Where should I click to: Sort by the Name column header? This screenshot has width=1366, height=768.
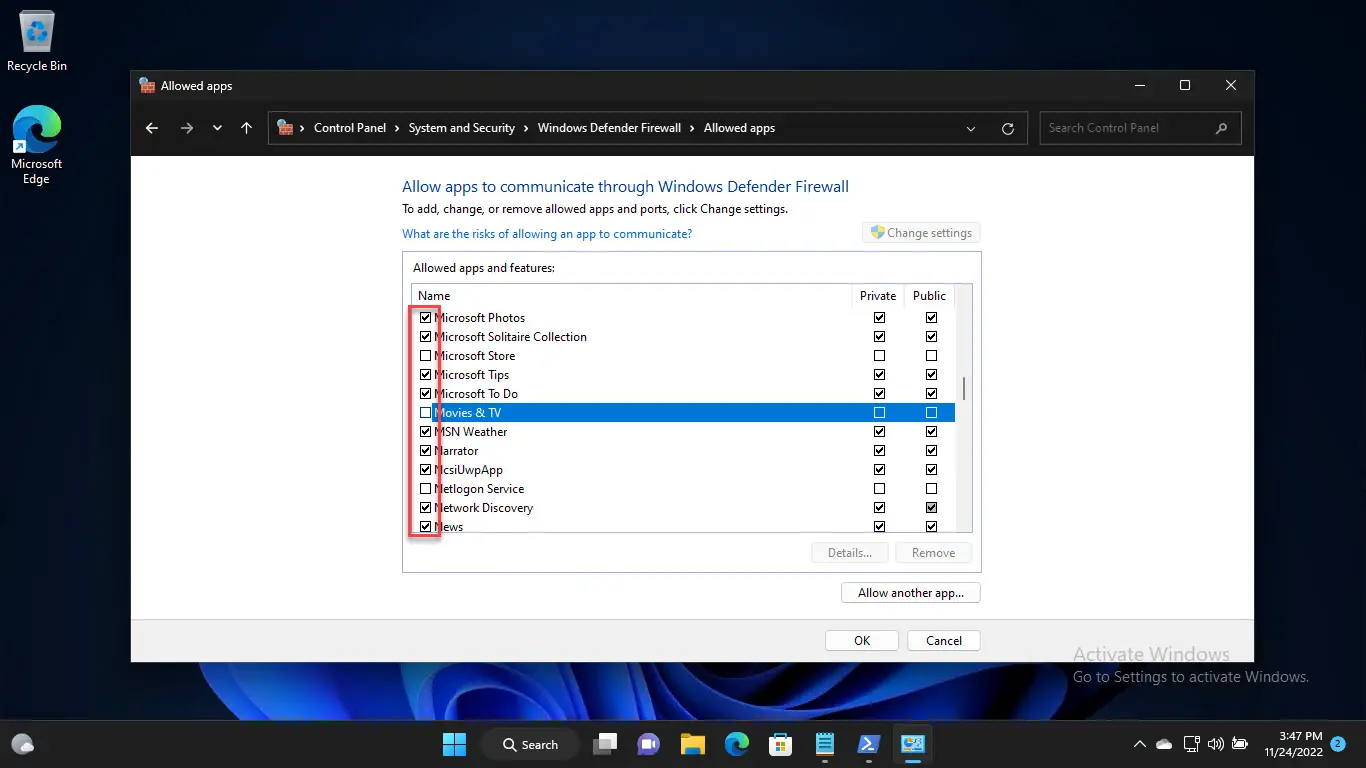point(632,296)
